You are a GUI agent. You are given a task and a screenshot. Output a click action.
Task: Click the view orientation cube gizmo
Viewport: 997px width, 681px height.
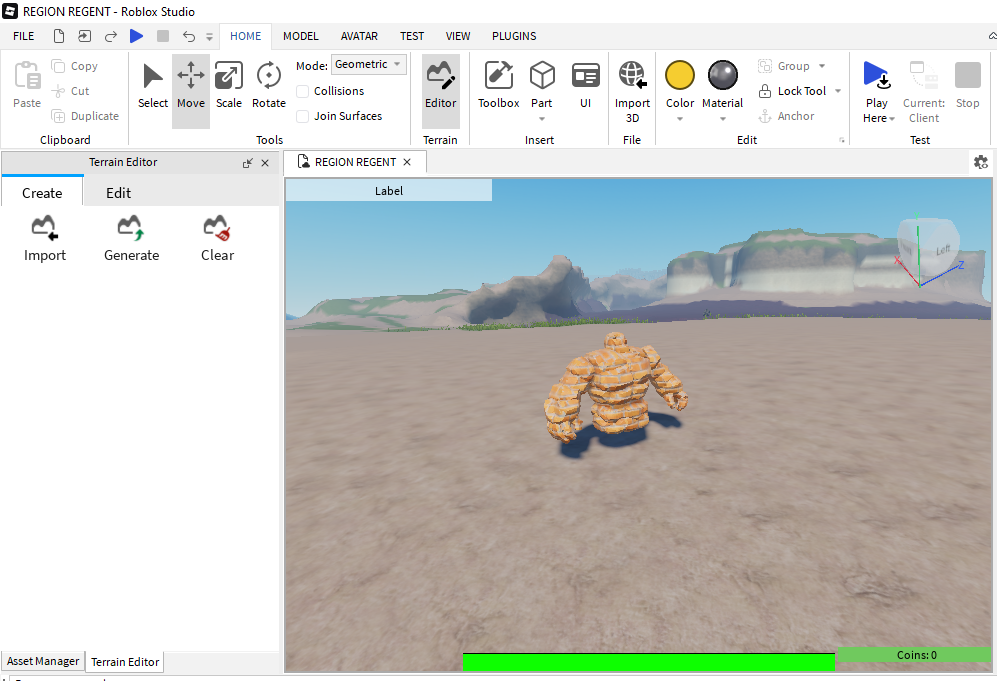tap(928, 245)
